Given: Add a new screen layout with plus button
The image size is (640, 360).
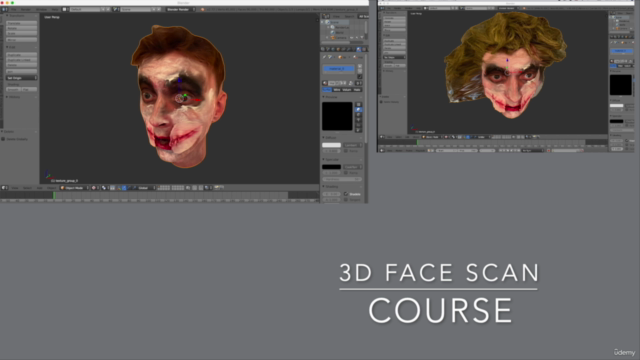Looking at the screenshot, I should (x=103, y=9).
